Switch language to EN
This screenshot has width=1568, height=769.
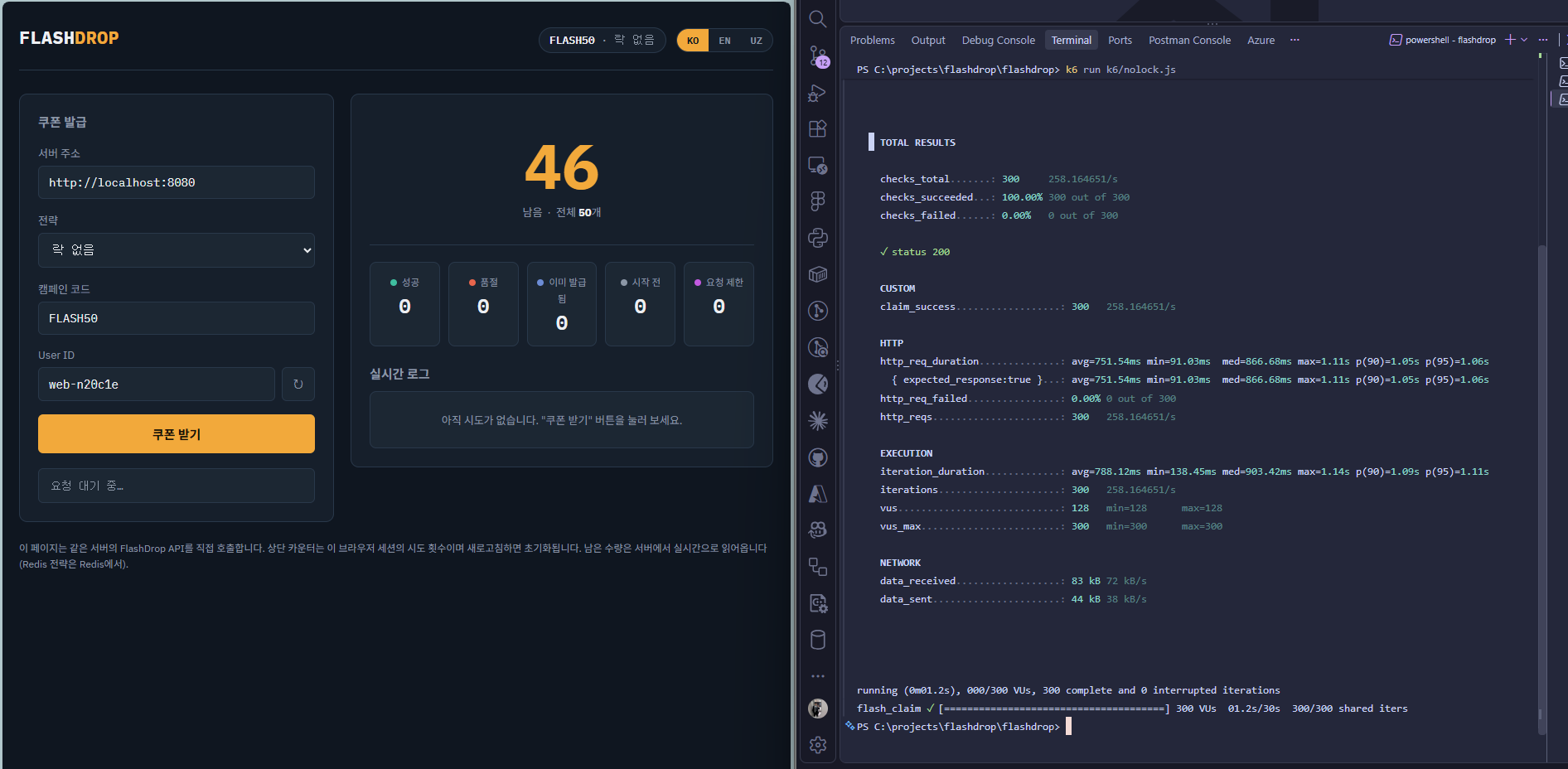tap(724, 41)
